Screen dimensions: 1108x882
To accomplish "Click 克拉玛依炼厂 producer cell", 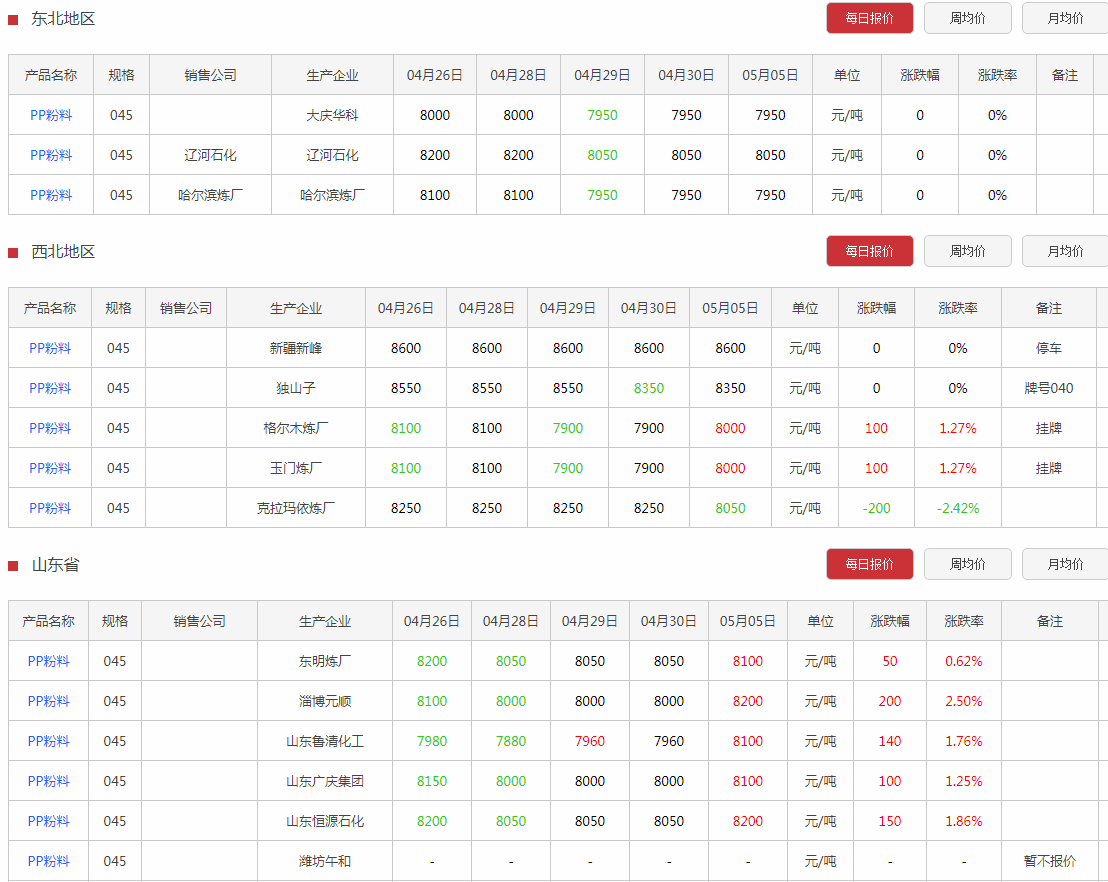I will coord(295,508).
